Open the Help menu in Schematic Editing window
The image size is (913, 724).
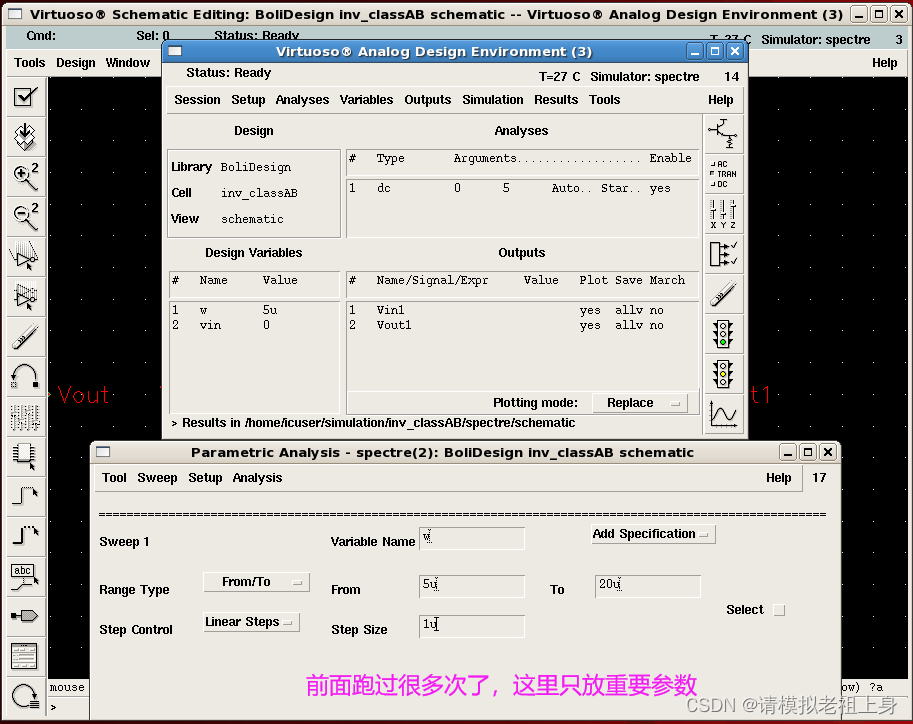tap(884, 62)
